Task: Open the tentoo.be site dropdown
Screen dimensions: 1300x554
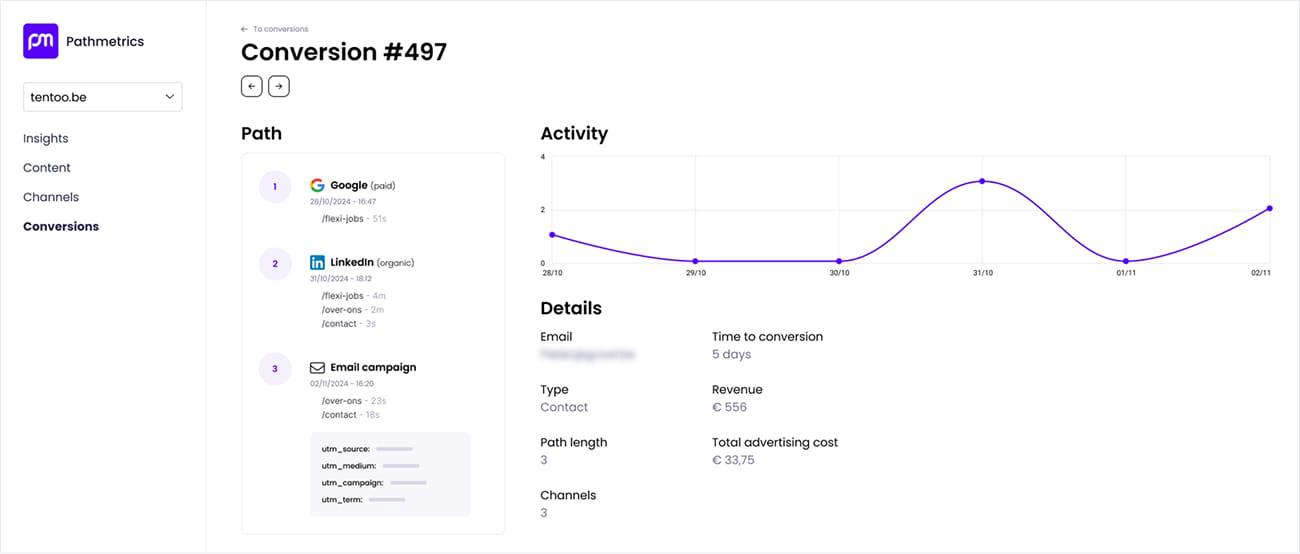Action: pyautogui.click(x=102, y=97)
